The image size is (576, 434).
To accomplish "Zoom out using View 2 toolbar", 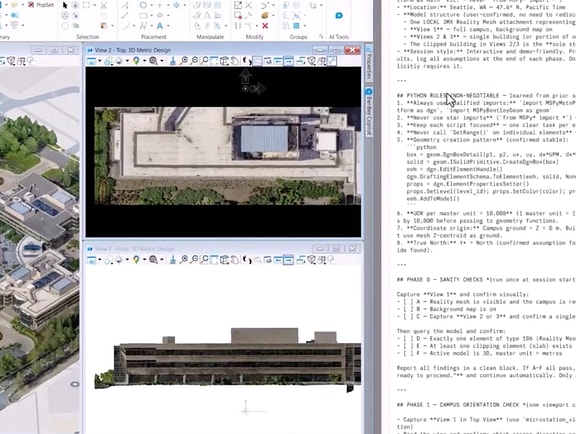I will pyautogui.click(x=195, y=61).
